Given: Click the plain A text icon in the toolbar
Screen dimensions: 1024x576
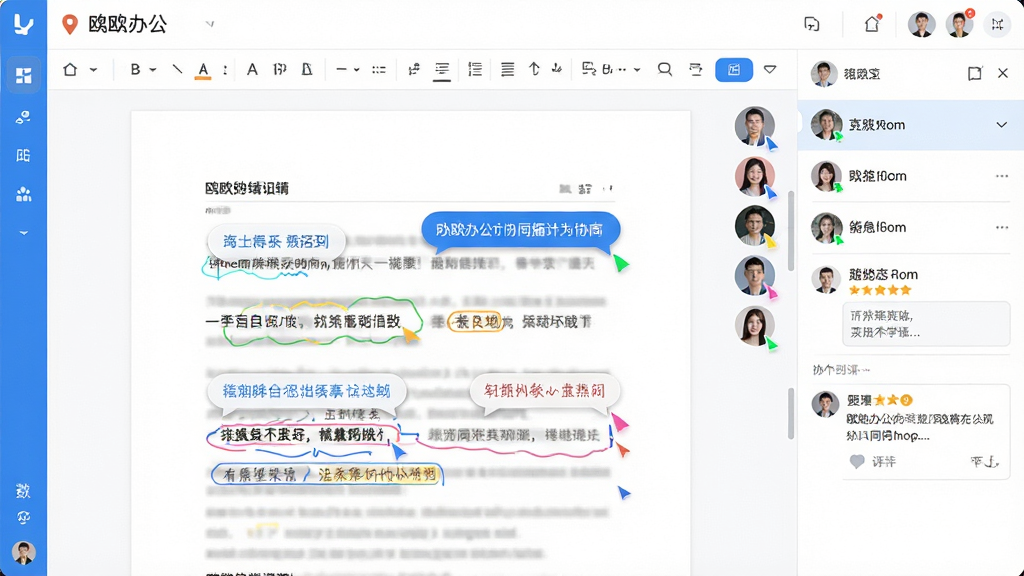Looking at the screenshot, I should (252, 69).
